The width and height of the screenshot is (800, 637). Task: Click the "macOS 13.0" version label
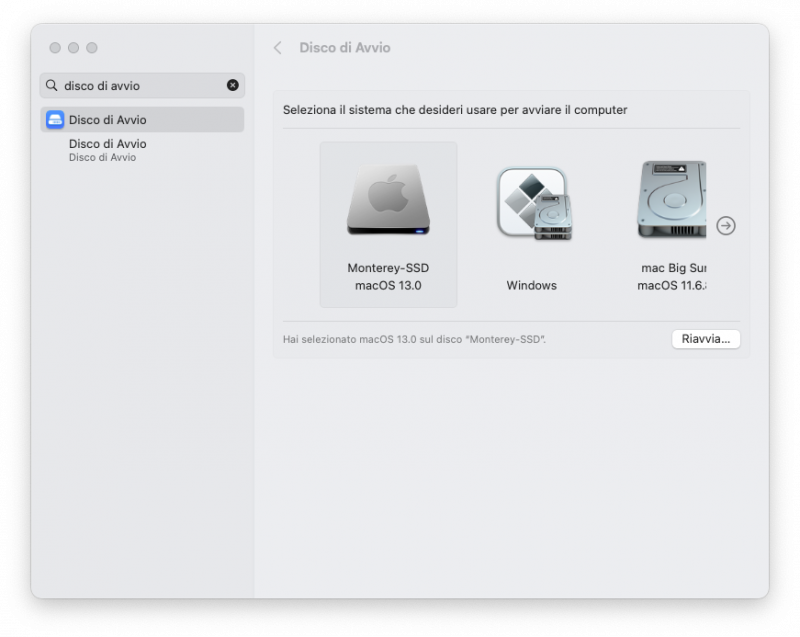coord(388,286)
